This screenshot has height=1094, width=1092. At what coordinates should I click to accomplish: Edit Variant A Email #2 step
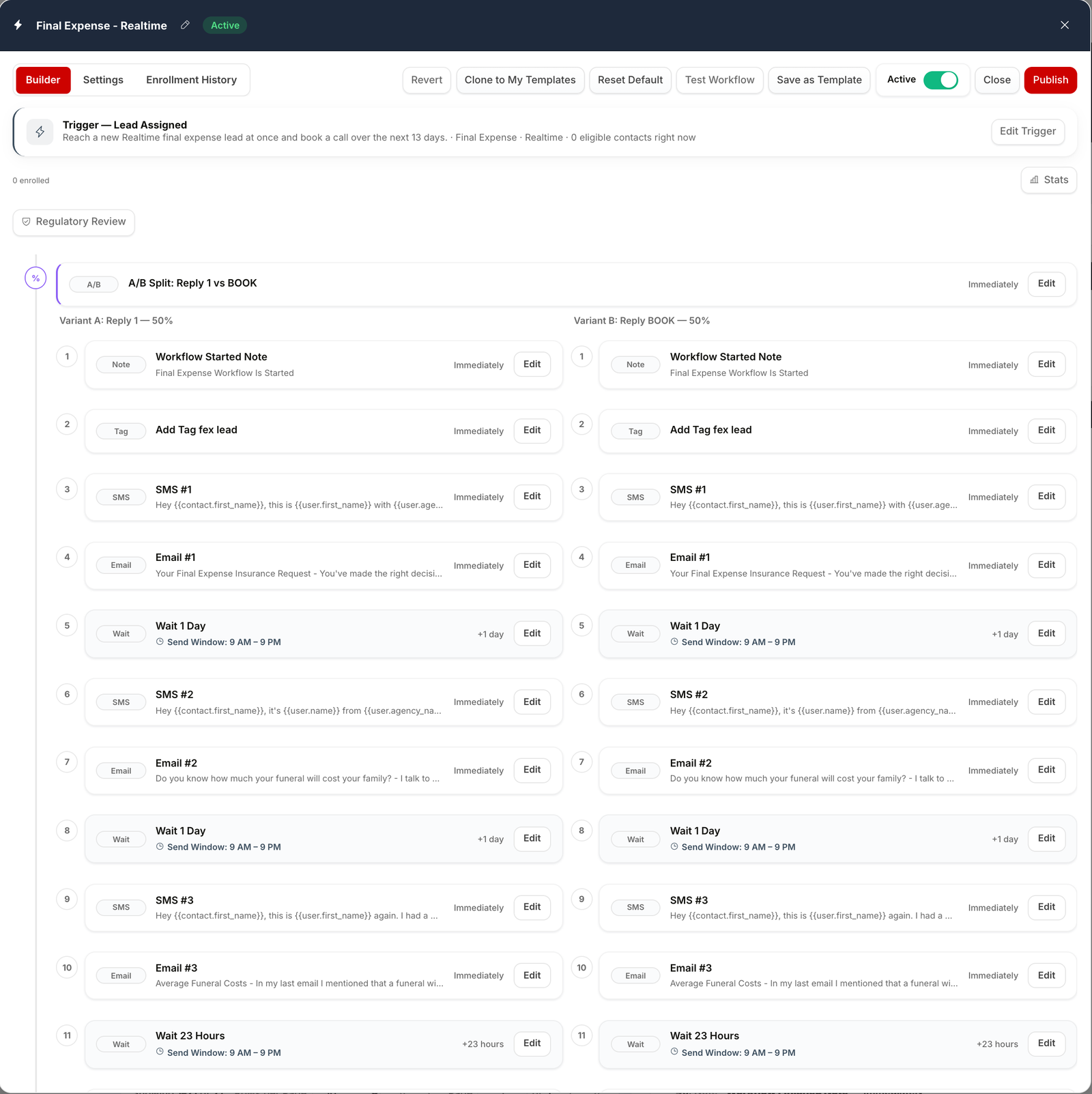click(532, 770)
